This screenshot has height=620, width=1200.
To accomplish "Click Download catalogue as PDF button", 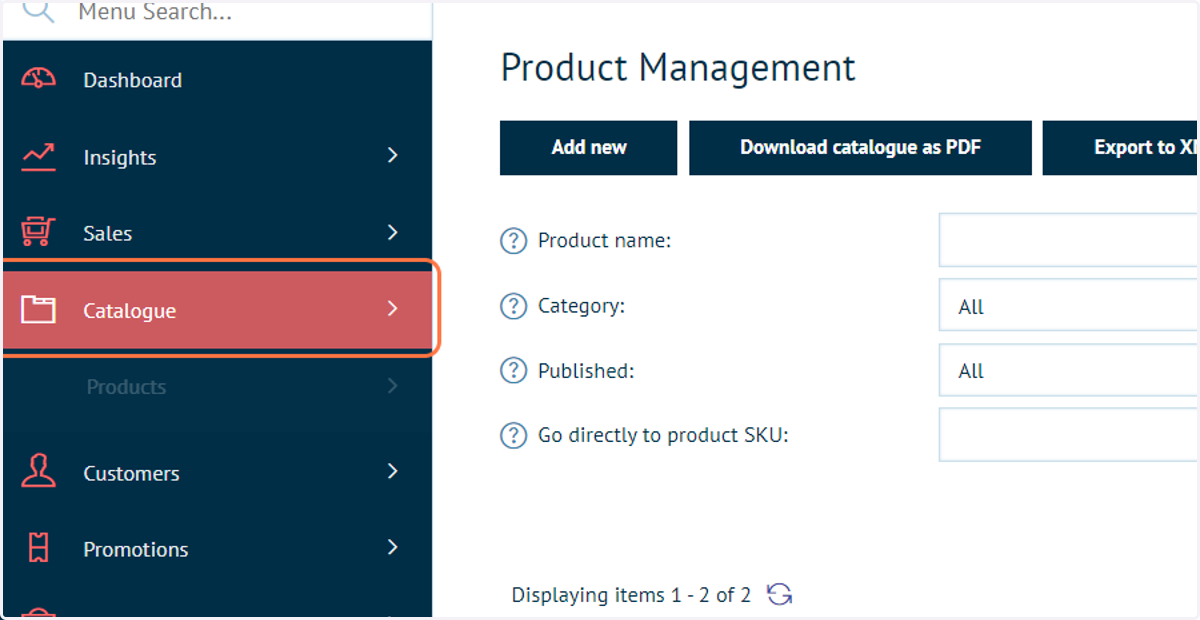I will click(x=860, y=147).
